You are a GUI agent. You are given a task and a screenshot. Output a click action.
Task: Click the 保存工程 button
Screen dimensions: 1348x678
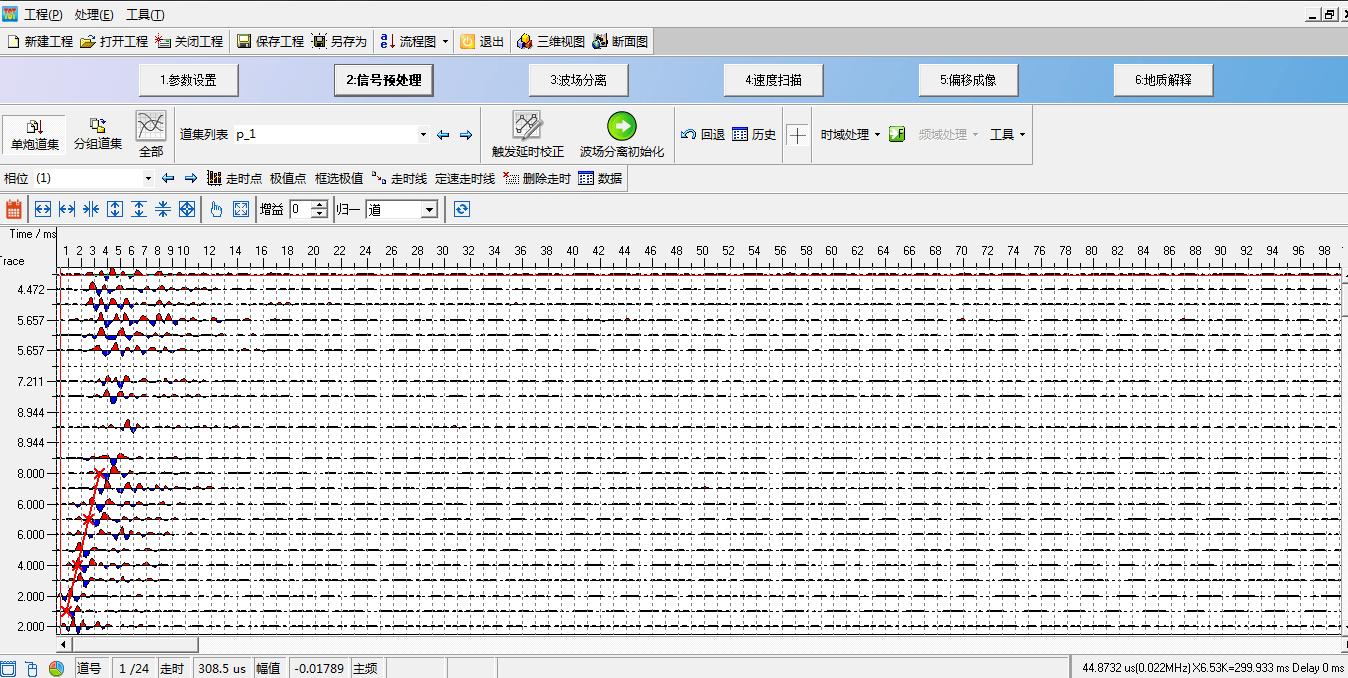(x=270, y=42)
